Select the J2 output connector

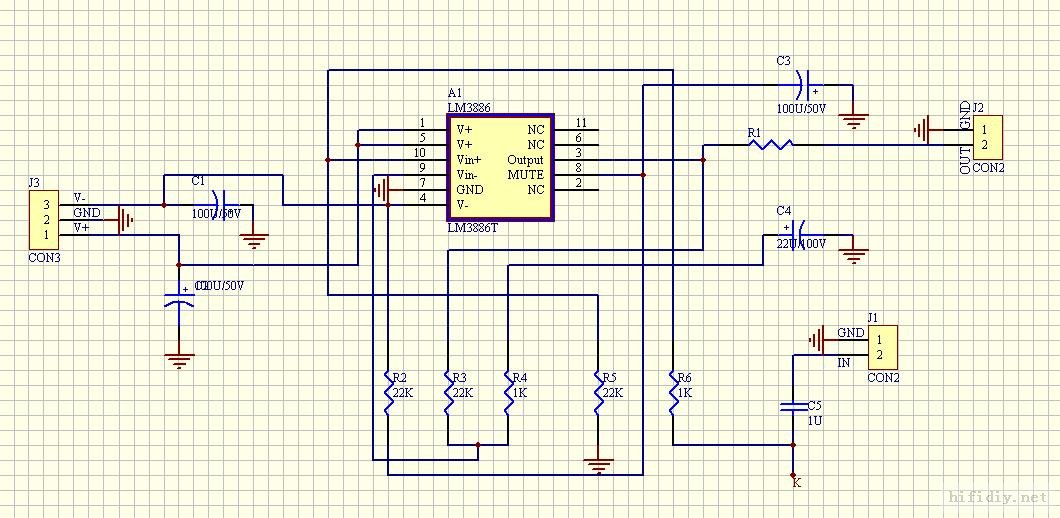coord(988,137)
